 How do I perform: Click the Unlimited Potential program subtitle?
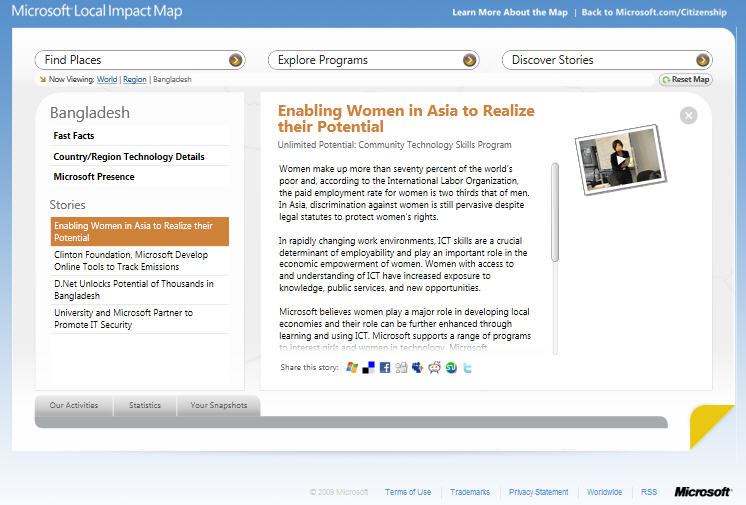click(394, 145)
